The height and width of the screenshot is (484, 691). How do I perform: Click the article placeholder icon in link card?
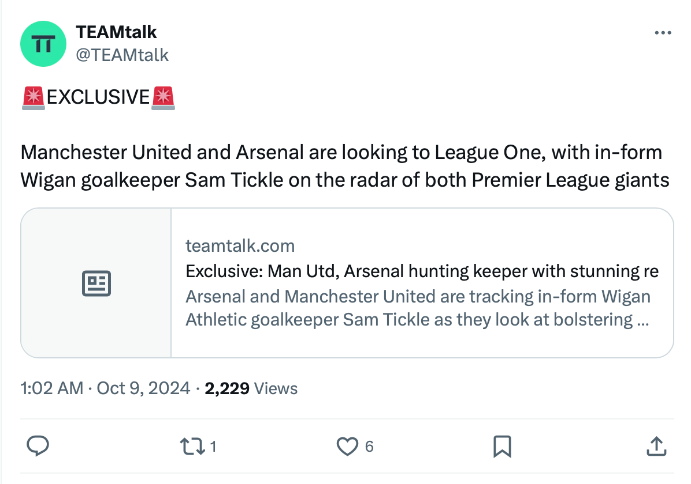point(96,283)
